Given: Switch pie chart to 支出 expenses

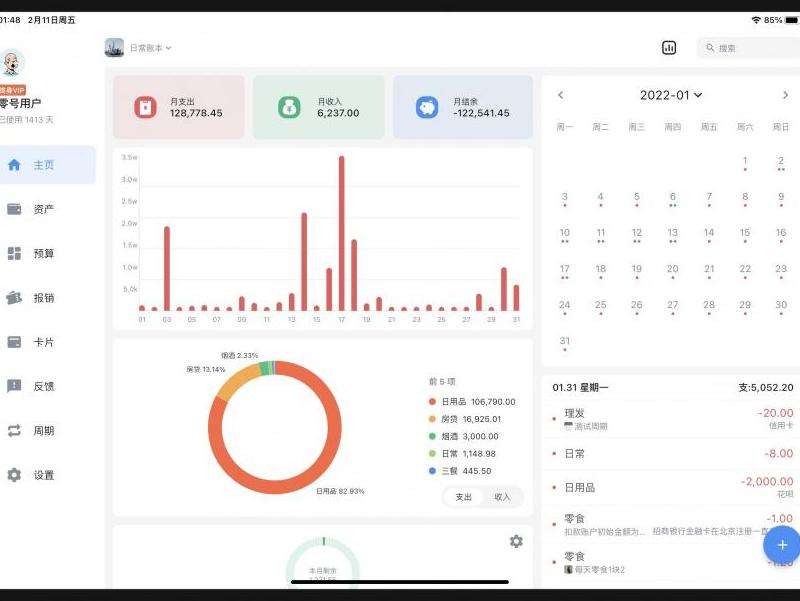Looking at the screenshot, I should 463,497.
